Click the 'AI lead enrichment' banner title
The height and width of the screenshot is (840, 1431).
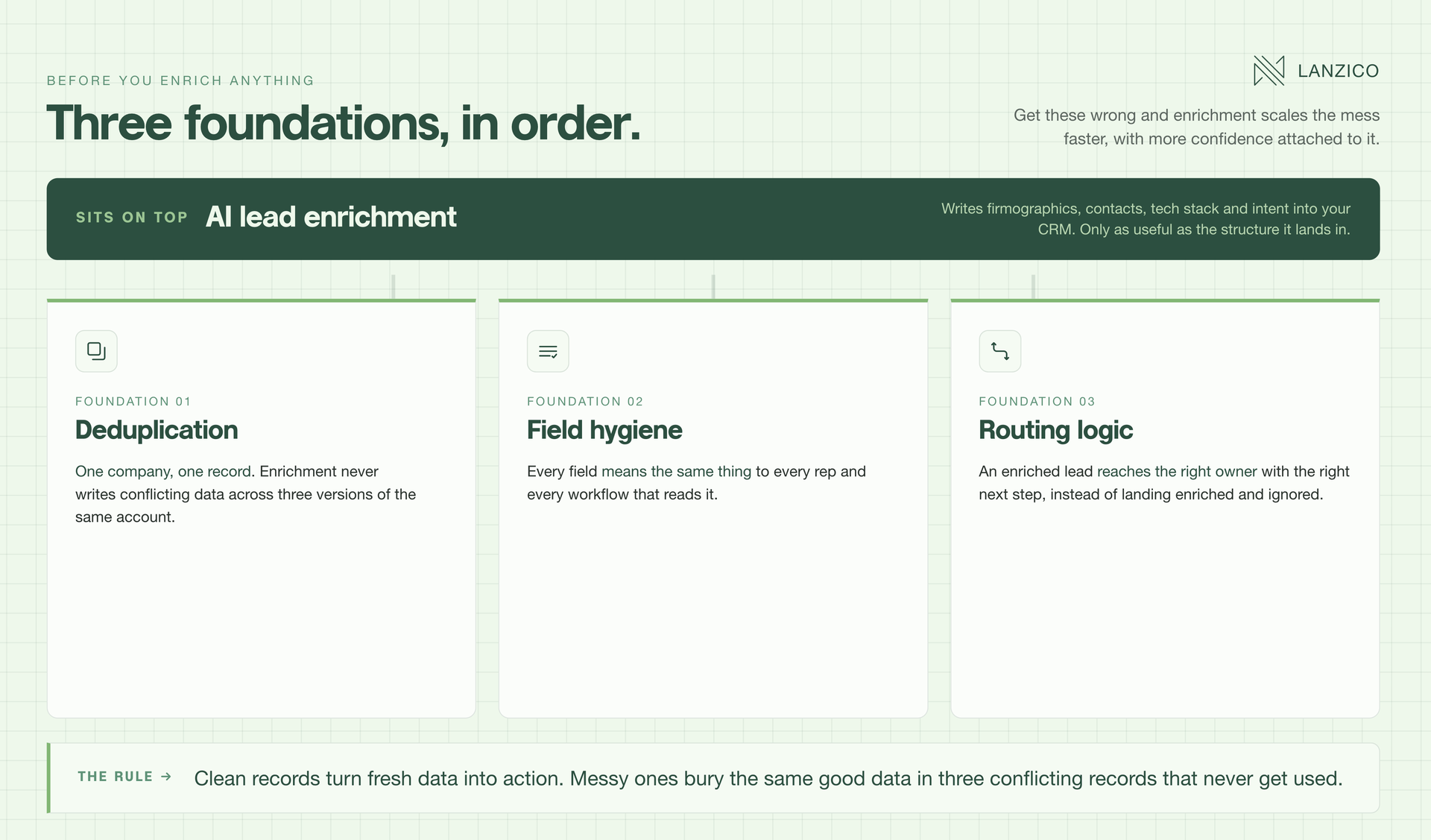click(331, 217)
